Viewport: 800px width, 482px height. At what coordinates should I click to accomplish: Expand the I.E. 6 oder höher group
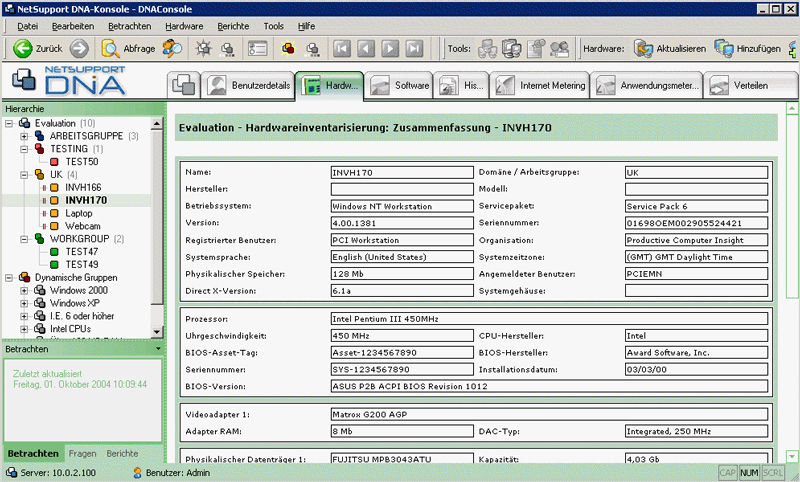click(x=24, y=316)
